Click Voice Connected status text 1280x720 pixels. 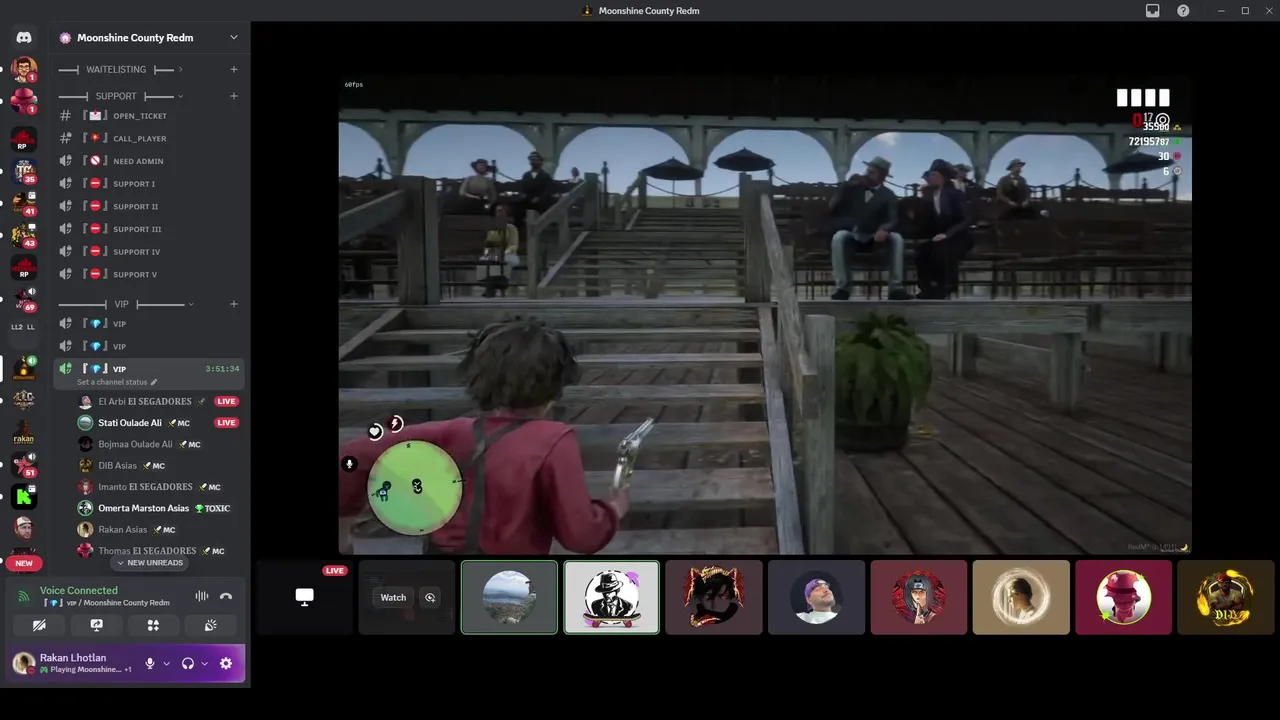coord(78,590)
